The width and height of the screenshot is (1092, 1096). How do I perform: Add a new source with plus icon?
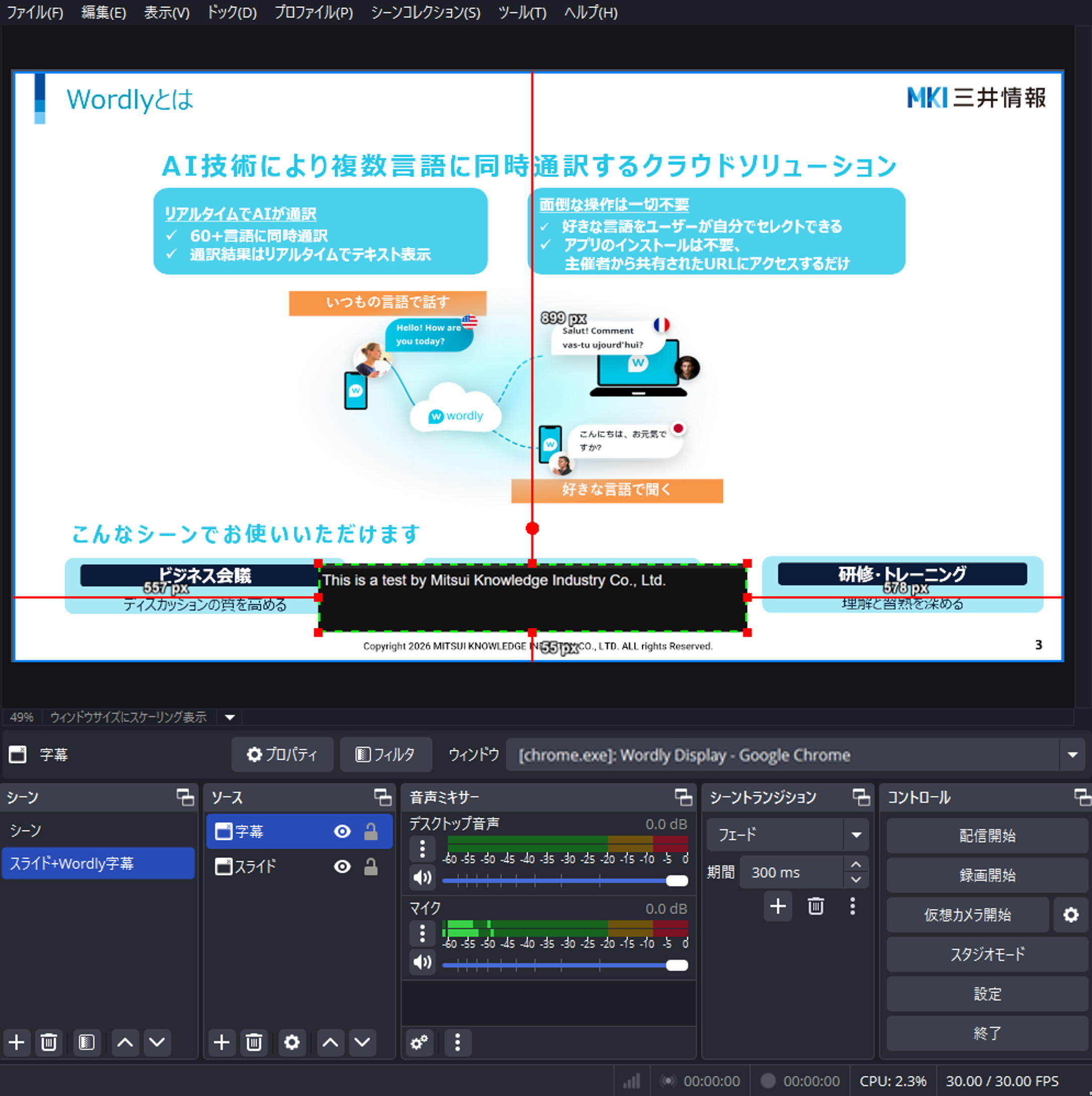pos(221,1042)
